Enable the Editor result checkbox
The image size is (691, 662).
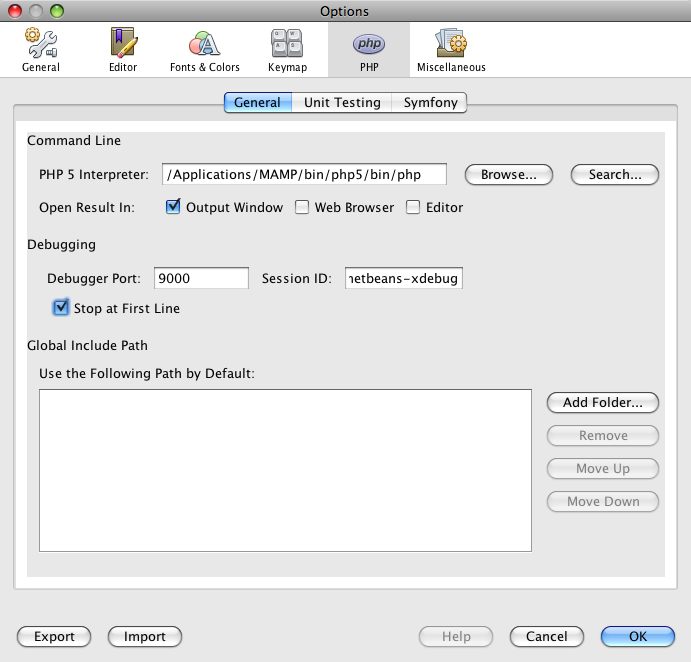[x=413, y=208]
